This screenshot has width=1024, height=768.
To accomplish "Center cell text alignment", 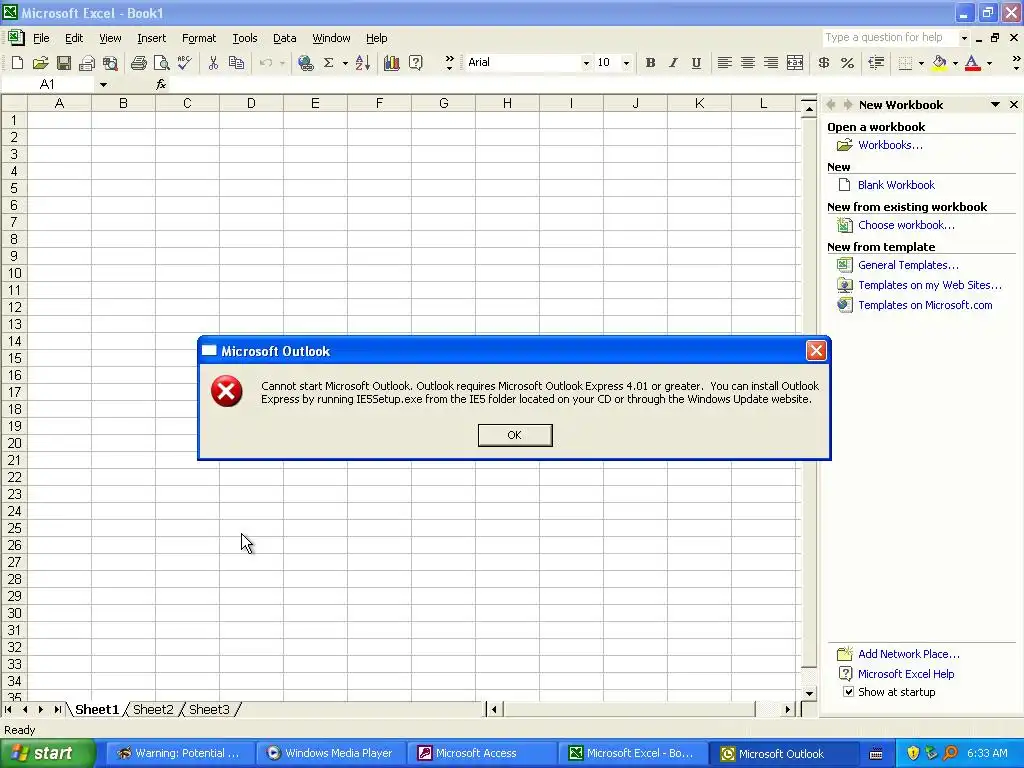I will 748,63.
